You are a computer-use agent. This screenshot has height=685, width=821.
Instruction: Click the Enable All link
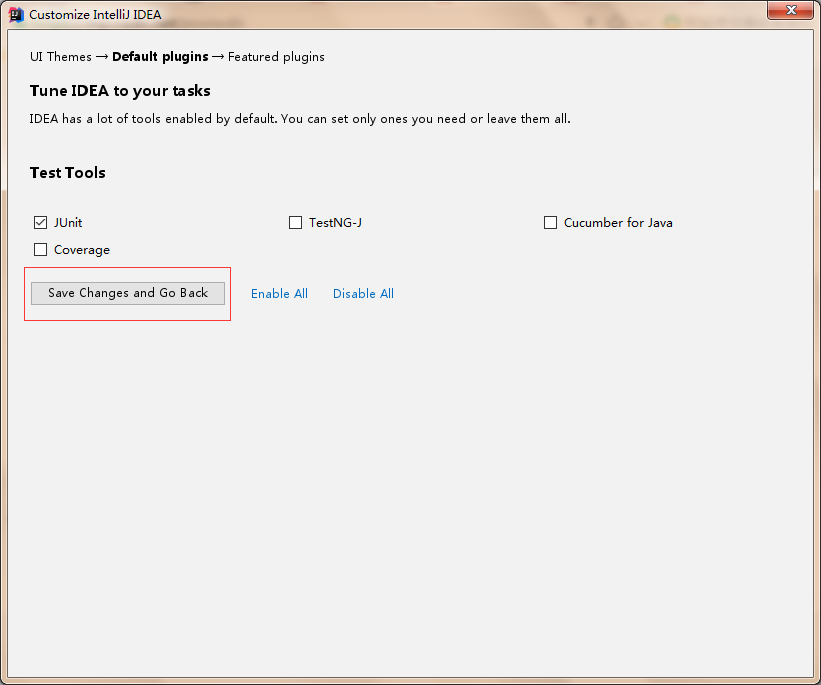pyautogui.click(x=279, y=294)
